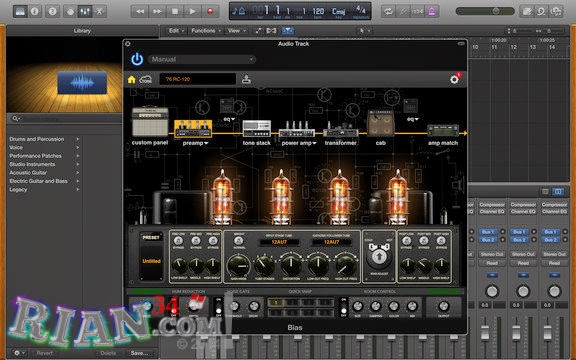
Task: Flip the Noise Gate on/off switch
Action: pyautogui.click(x=218, y=307)
